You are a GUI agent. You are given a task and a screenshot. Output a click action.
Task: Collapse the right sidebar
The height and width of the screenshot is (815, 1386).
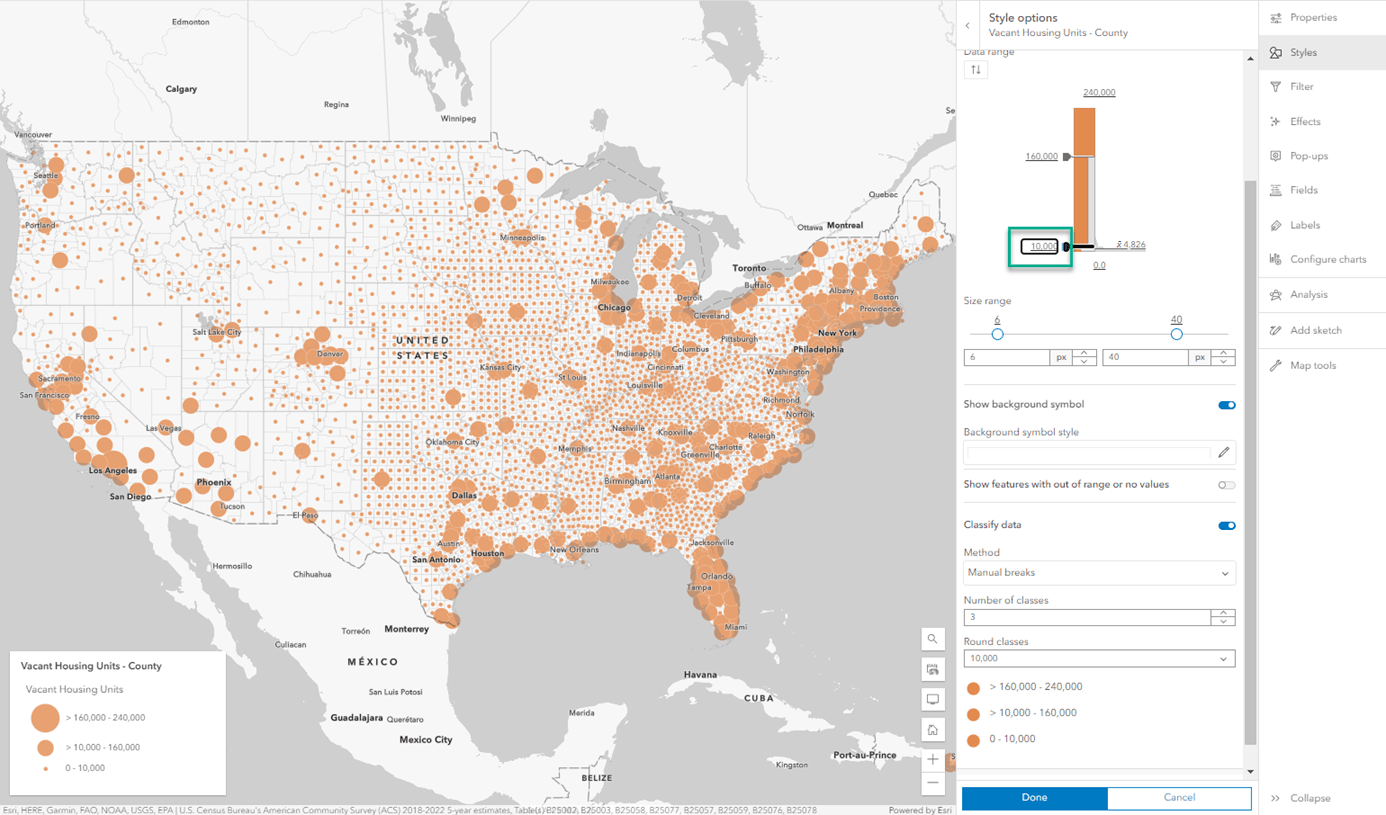point(1302,798)
